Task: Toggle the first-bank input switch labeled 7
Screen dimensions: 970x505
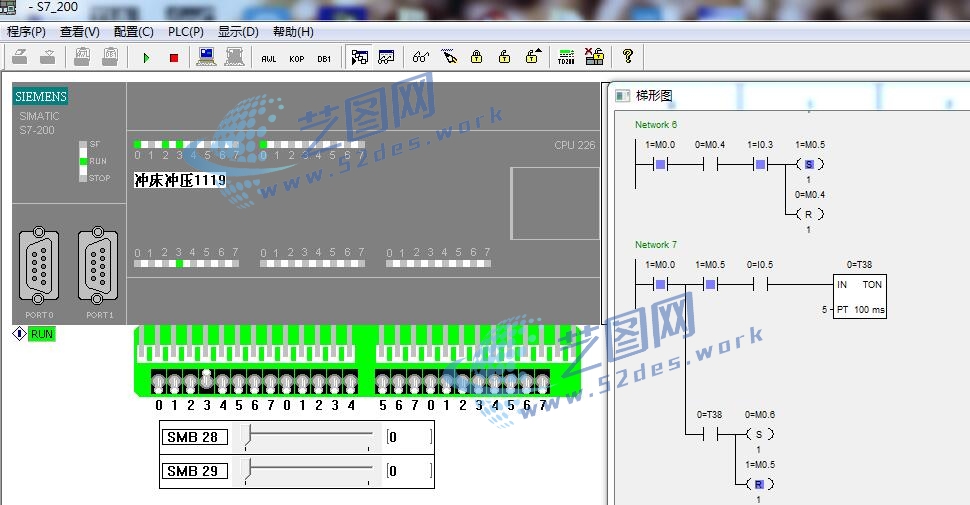Action: point(271,383)
